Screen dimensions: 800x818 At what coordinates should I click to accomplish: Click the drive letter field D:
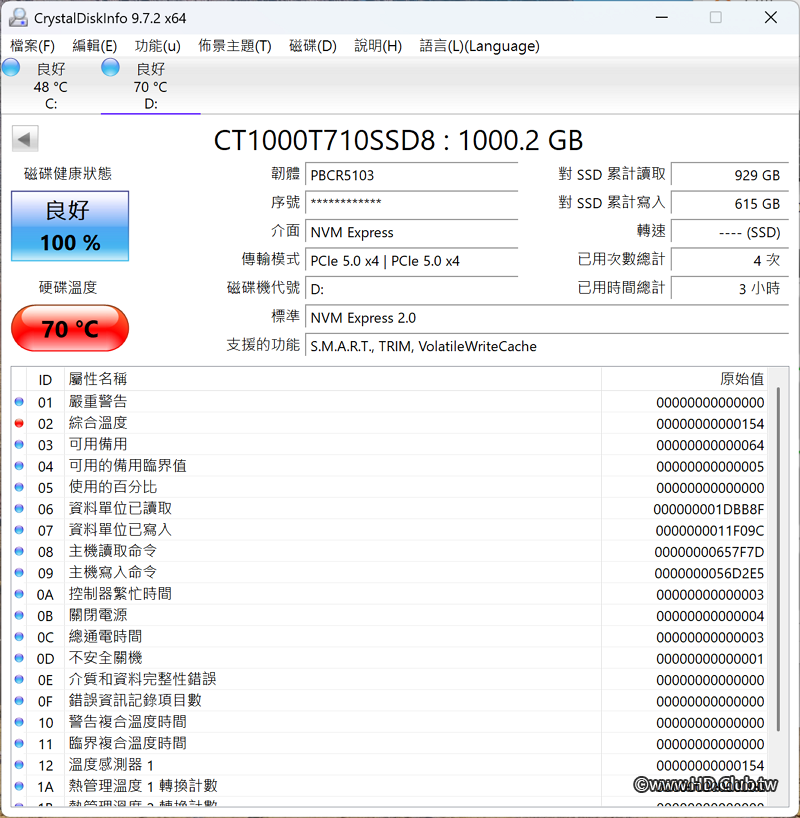point(411,288)
